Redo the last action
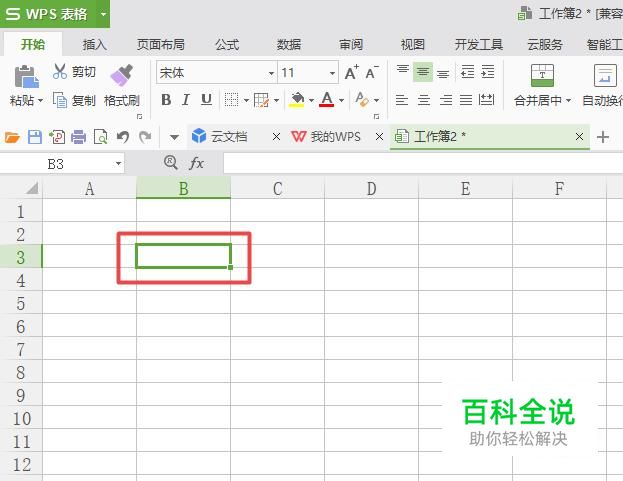623x481 pixels. coord(145,137)
